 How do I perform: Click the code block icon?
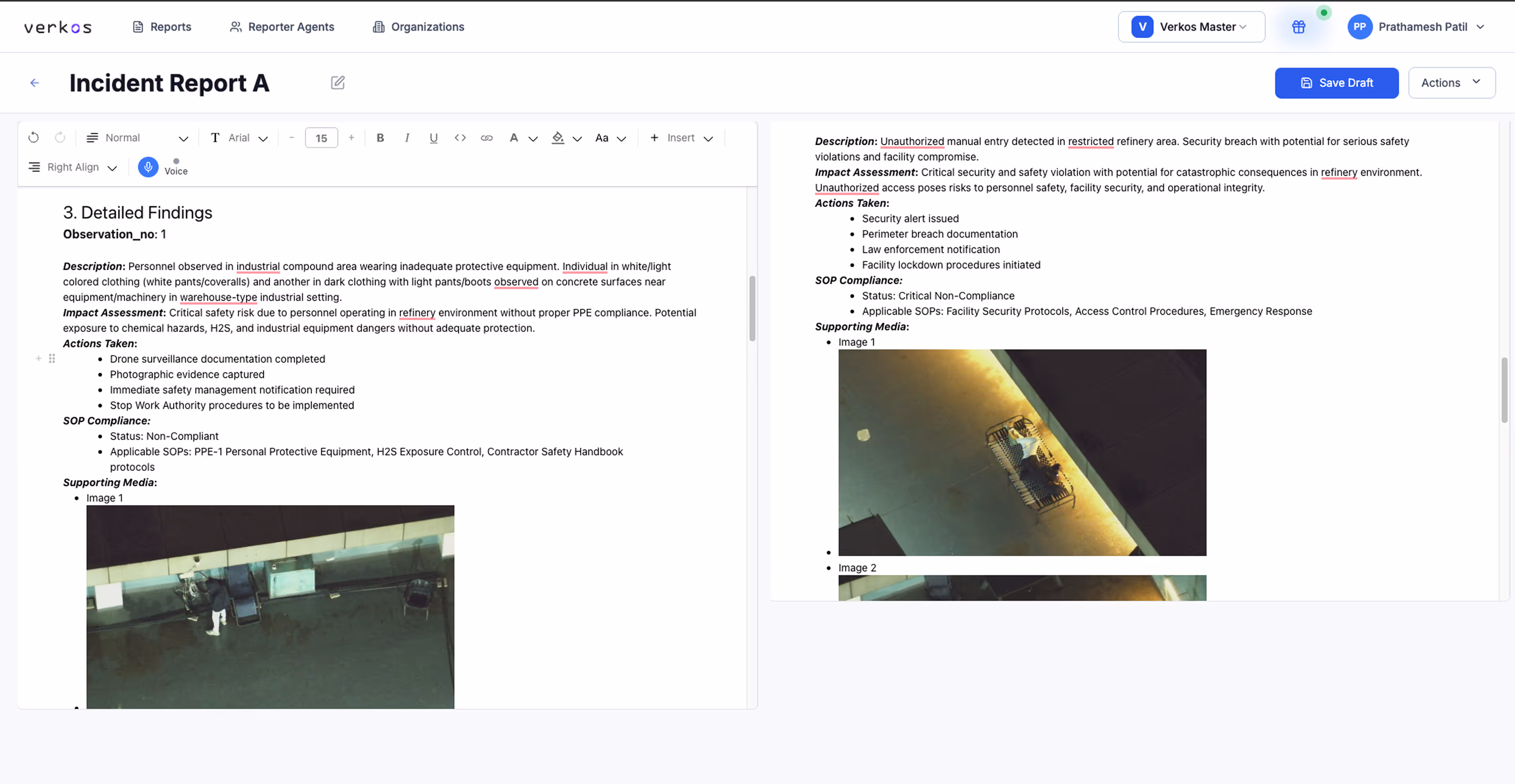pos(460,138)
